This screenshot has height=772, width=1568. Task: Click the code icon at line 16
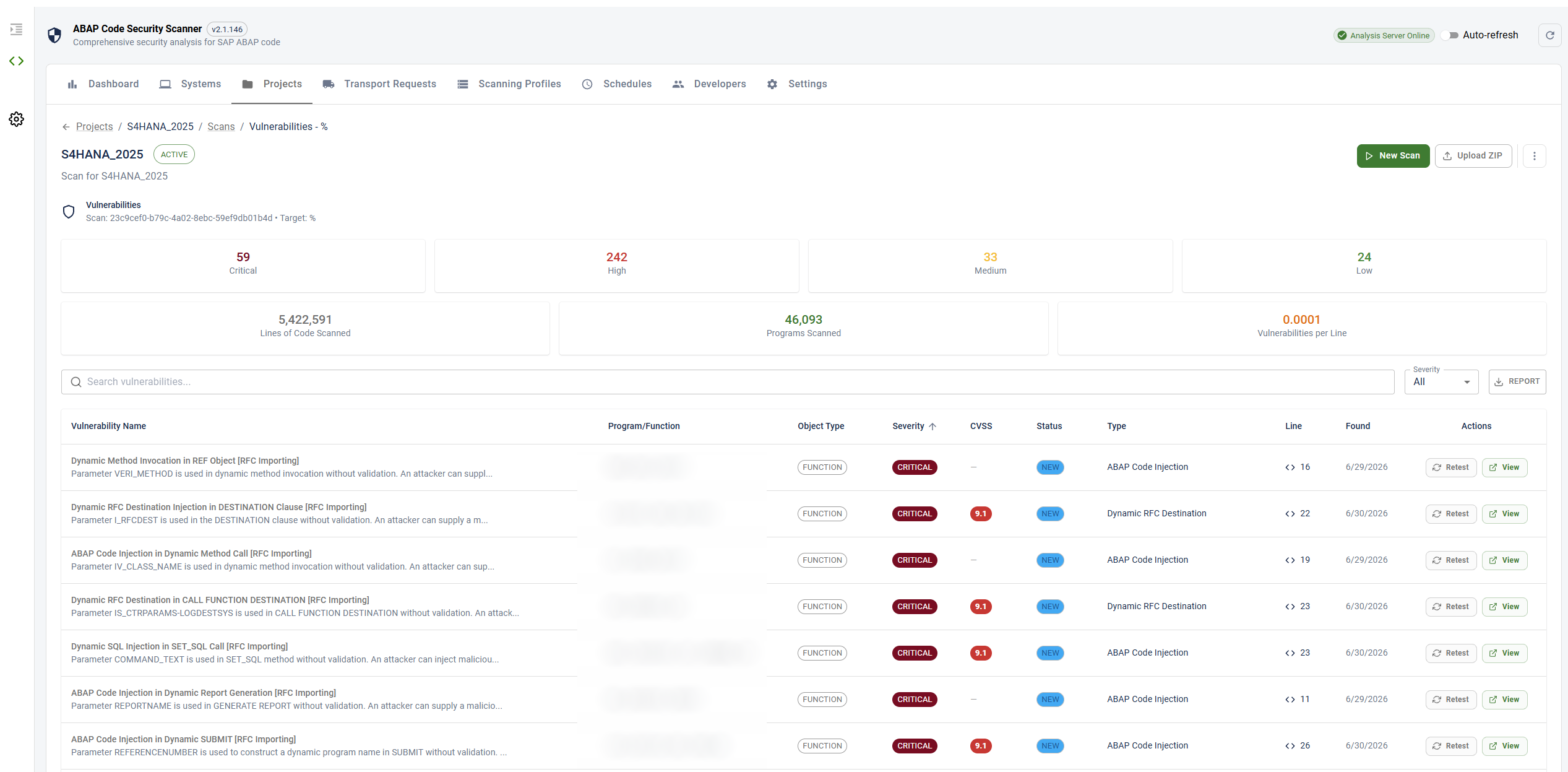[x=1290, y=467]
